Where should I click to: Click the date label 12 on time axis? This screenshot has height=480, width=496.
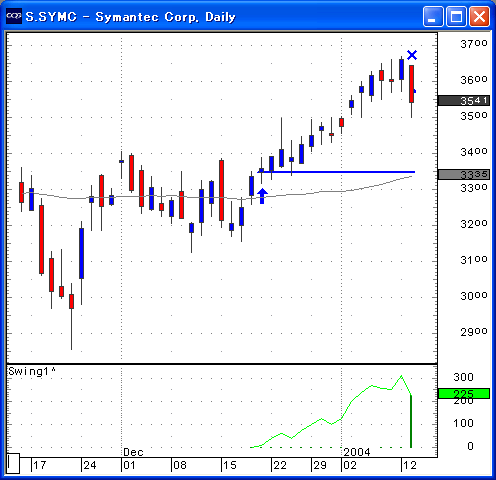(410, 465)
